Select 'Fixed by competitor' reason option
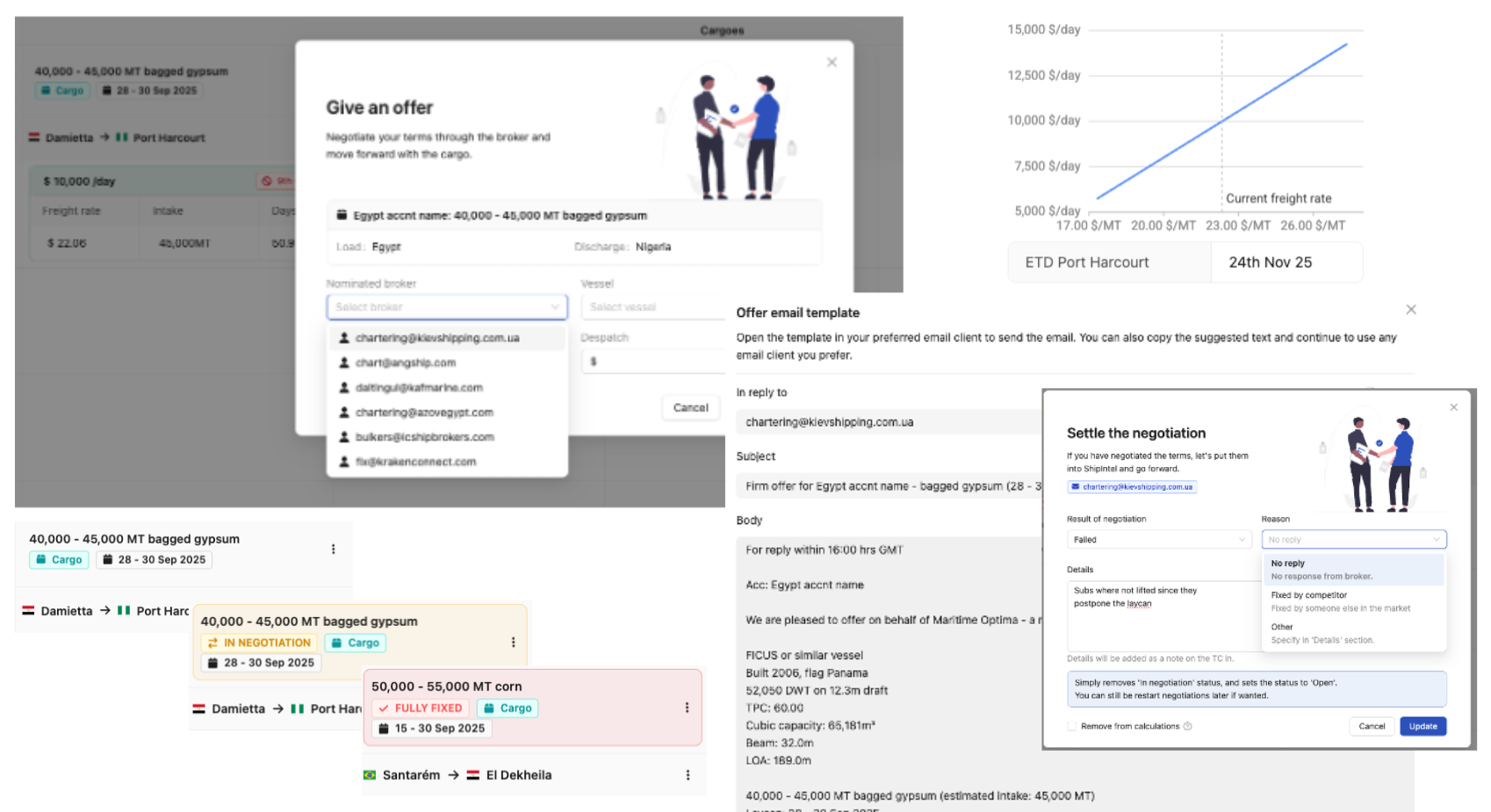Screen dimensions: 1491x812 point(1353,601)
